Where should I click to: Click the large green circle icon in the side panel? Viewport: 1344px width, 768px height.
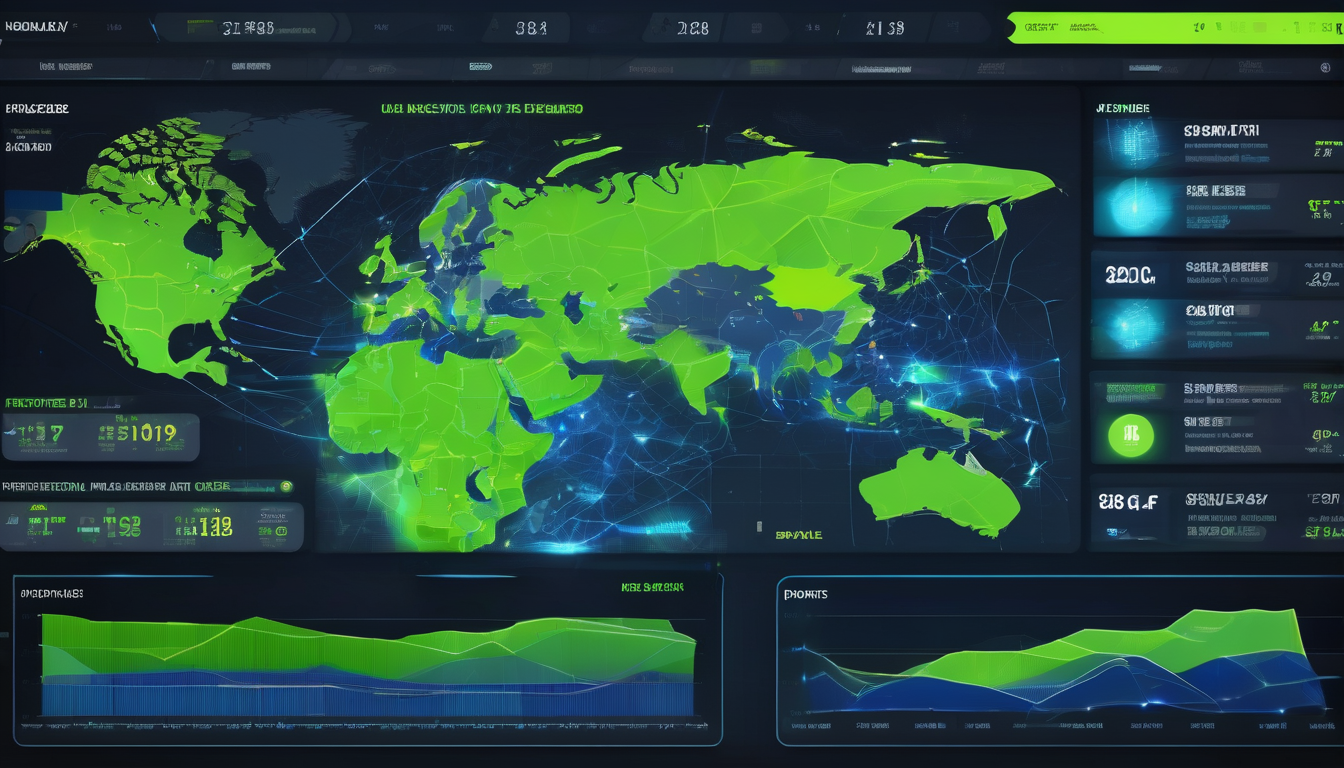pyautogui.click(x=1131, y=435)
